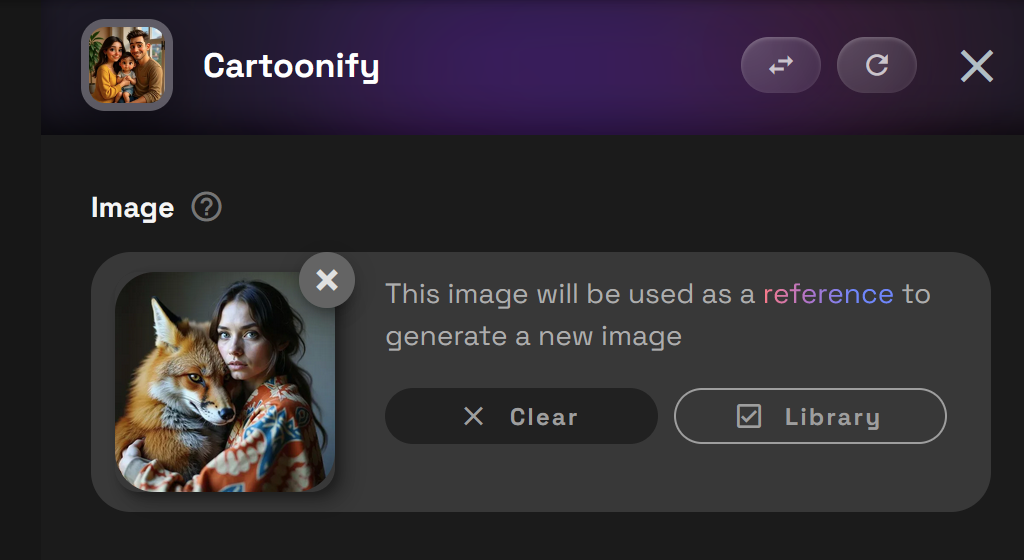Click the highlighted word reference
This screenshot has height=560, width=1024.
828,294
